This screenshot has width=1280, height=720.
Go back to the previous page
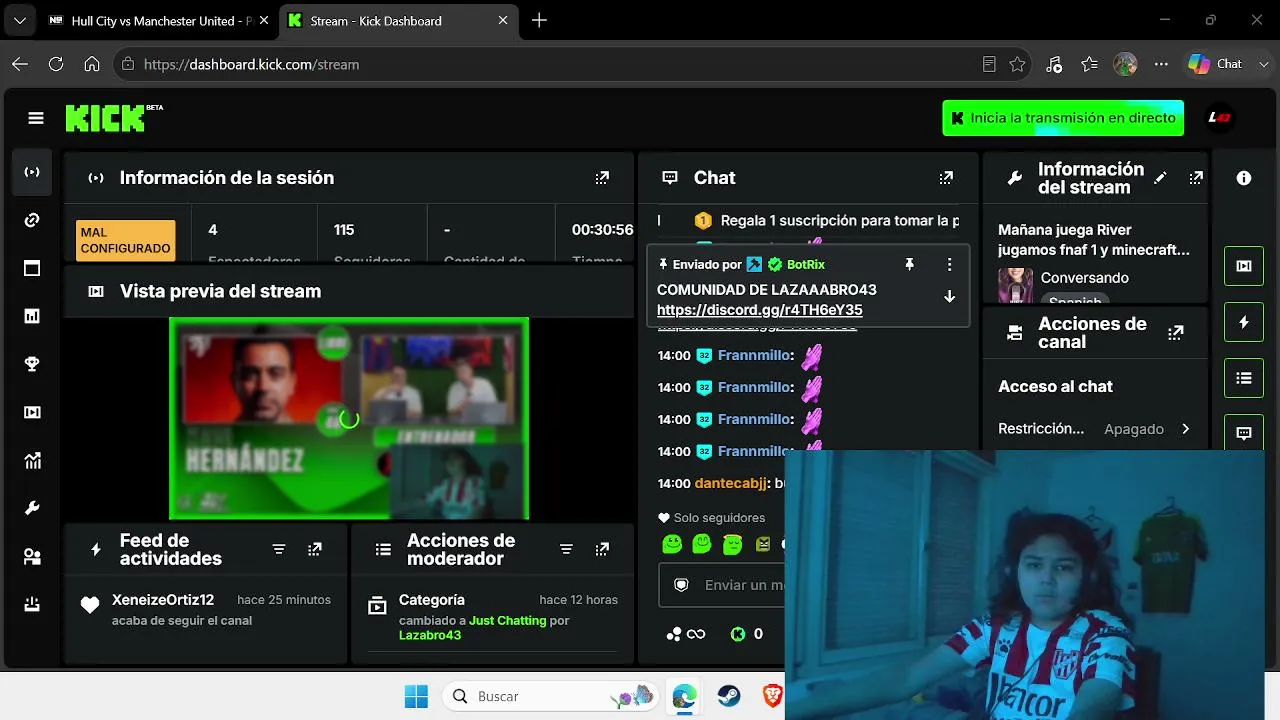pos(20,64)
